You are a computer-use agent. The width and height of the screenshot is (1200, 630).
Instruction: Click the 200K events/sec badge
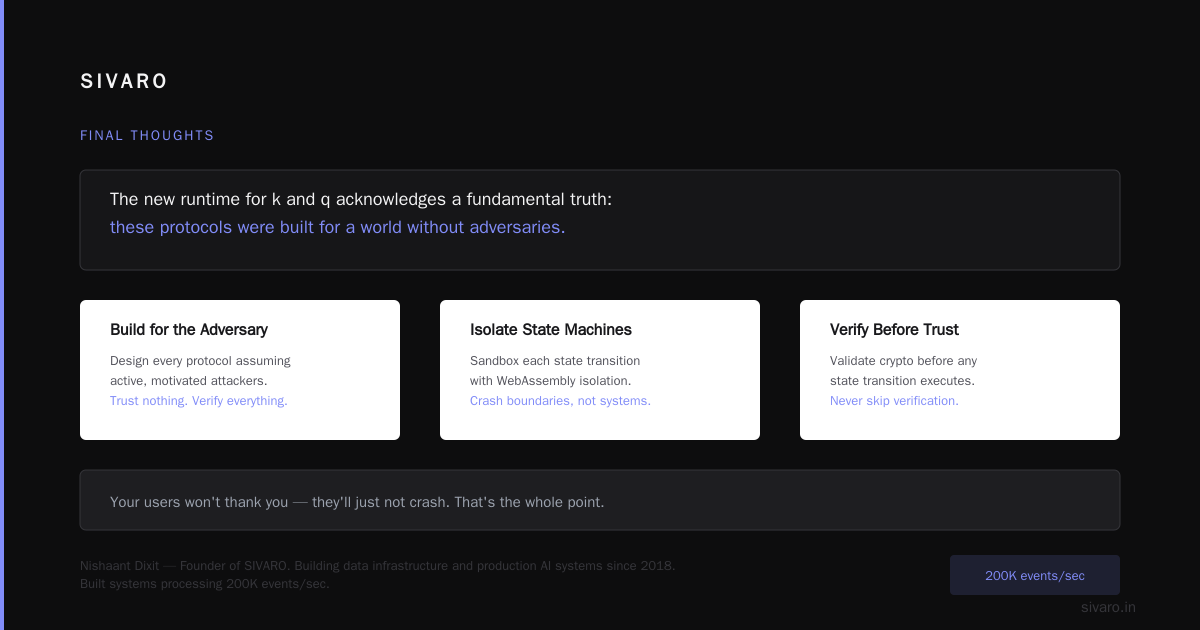(x=1035, y=575)
